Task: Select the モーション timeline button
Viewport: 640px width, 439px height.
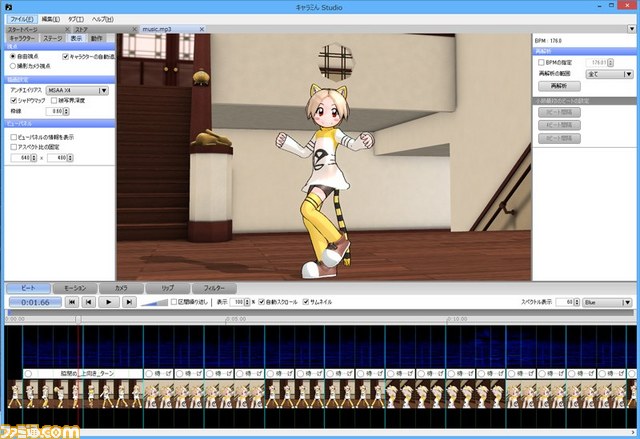Action: tap(75, 288)
